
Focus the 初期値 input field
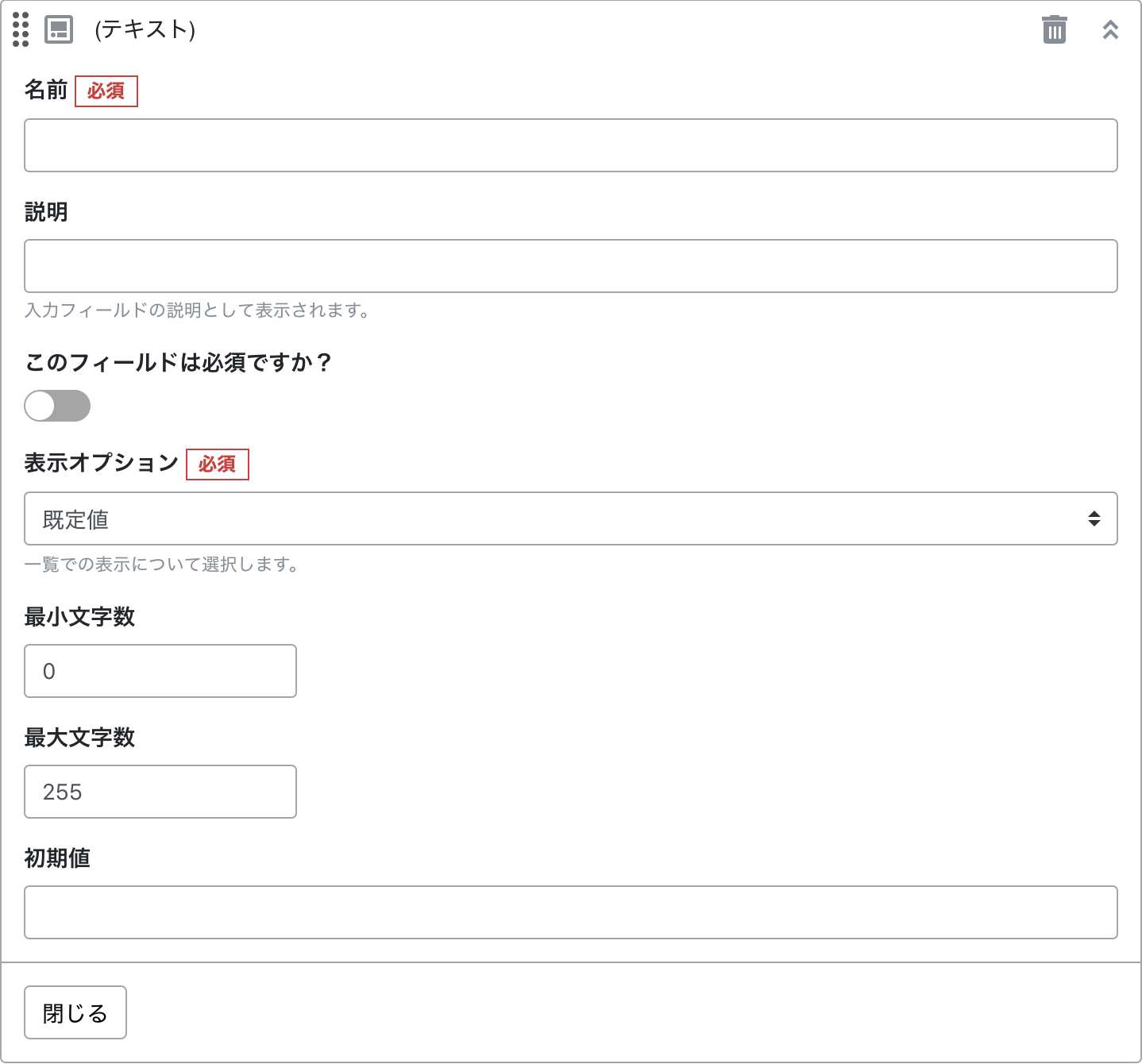(x=570, y=912)
